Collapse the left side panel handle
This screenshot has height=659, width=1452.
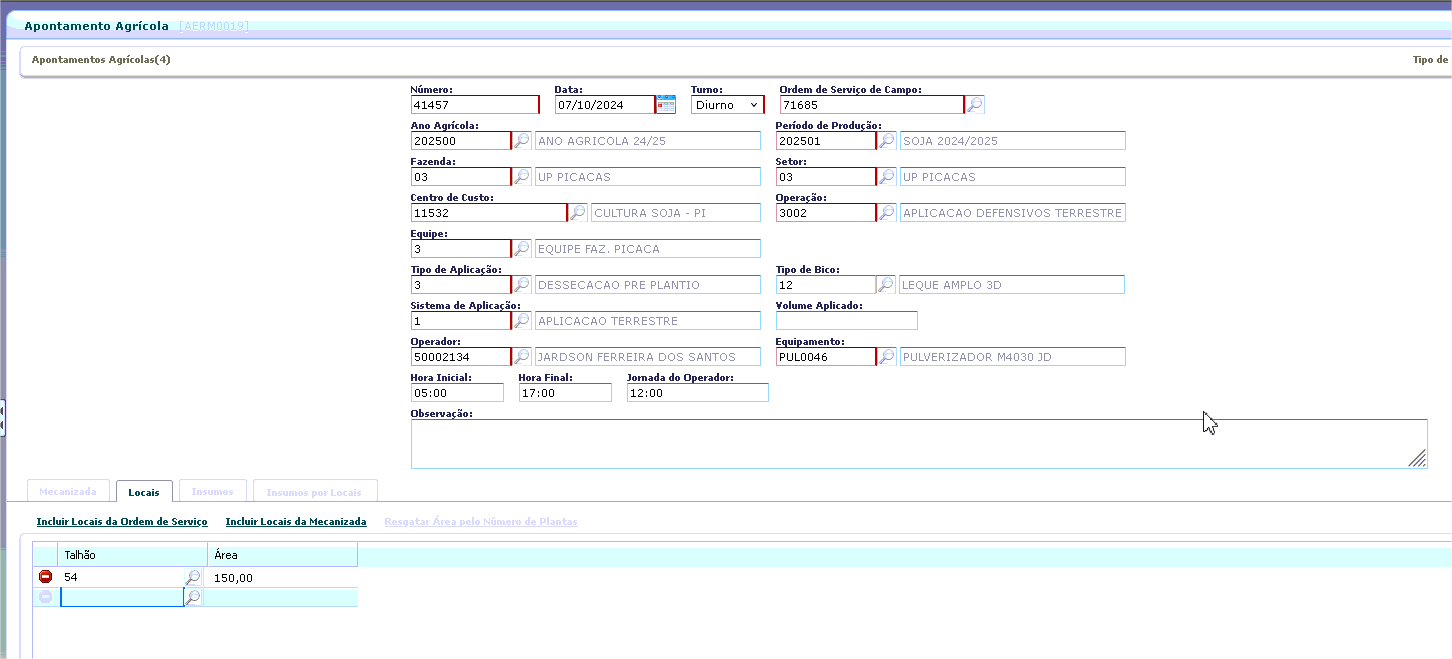[3, 417]
